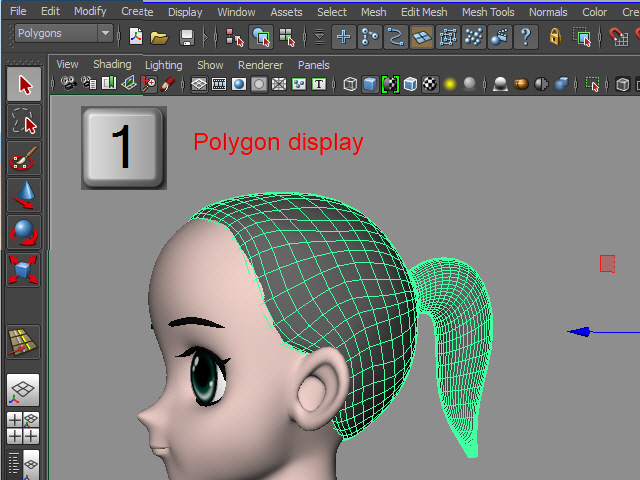Select the Scale tool cube icon
Screen dimensions: 640x480
click(x=24, y=268)
